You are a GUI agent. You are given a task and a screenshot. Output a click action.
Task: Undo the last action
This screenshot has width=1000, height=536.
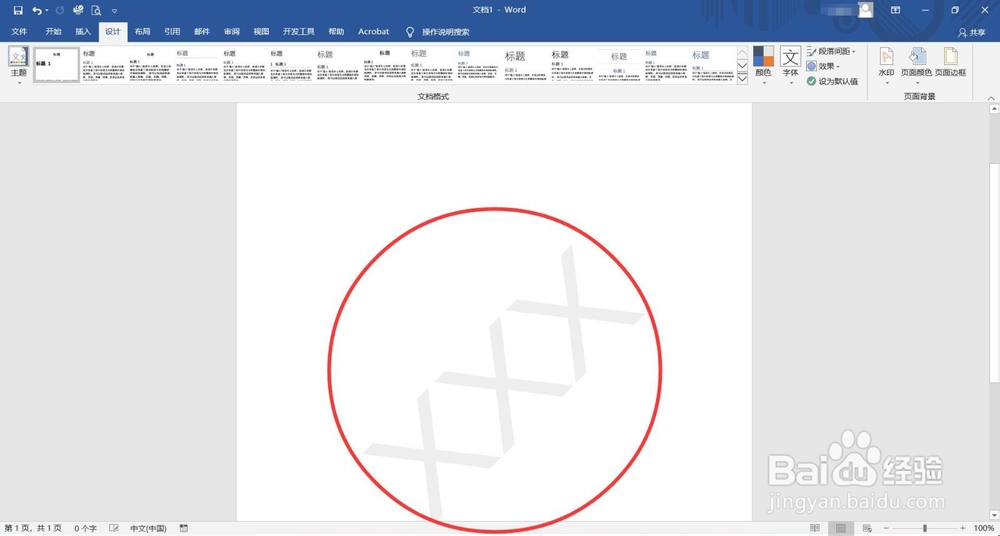click(x=36, y=10)
